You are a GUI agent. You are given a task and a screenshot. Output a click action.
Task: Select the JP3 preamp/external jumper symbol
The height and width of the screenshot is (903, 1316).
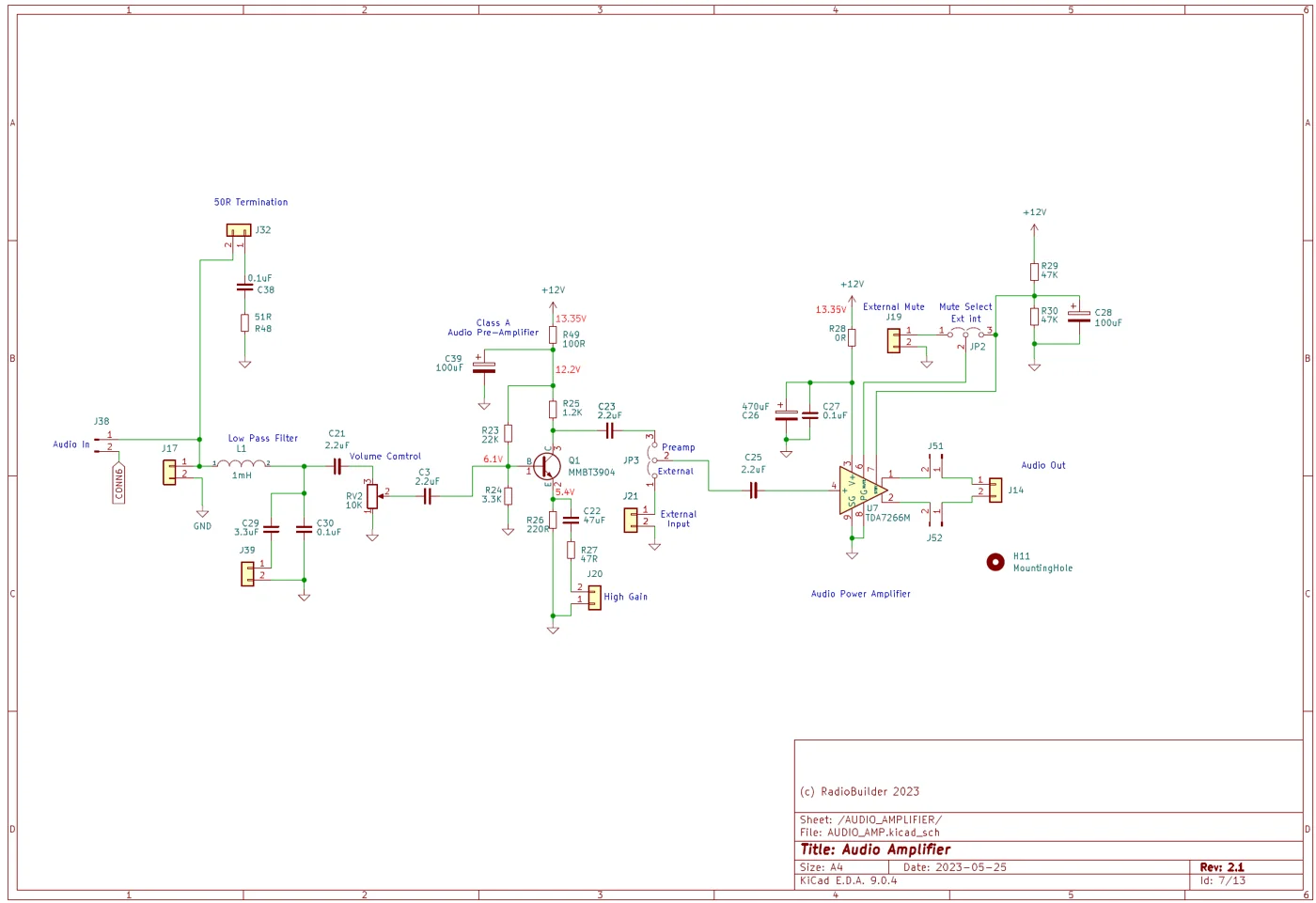click(653, 460)
